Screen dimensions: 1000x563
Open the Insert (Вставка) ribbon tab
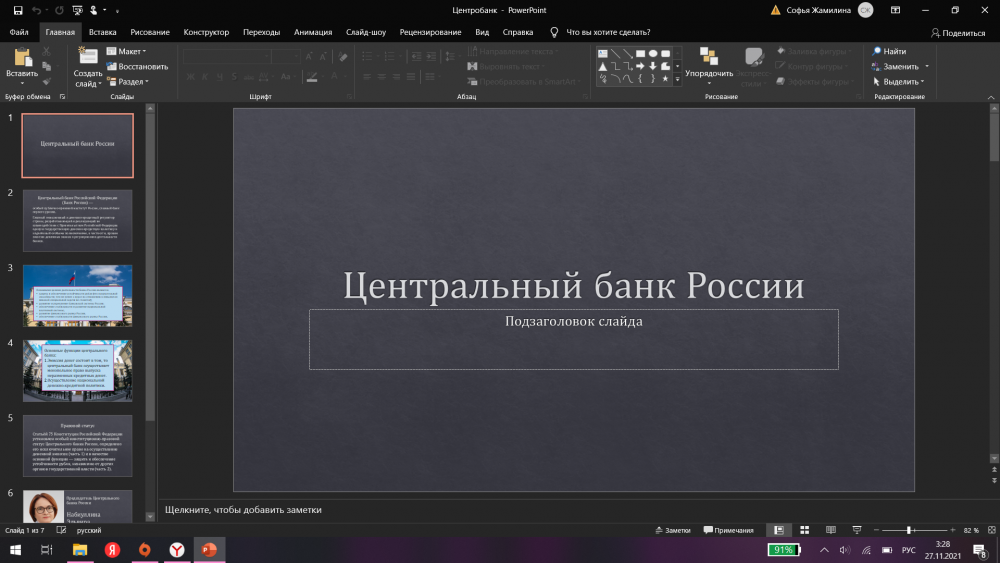coord(102,32)
